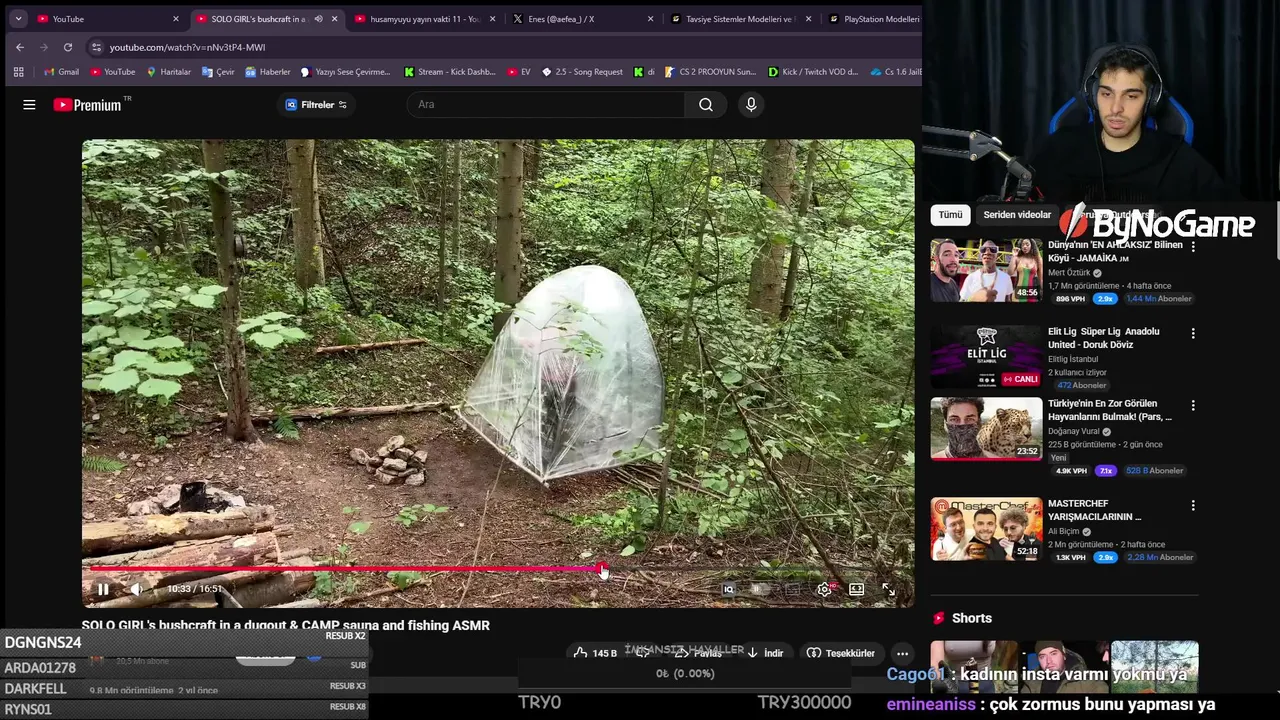This screenshot has height=720, width=1280.
Task: Click the video title SOLO GIRL's bushcraft
Action: pyautogui.click(x=286, y=625)
